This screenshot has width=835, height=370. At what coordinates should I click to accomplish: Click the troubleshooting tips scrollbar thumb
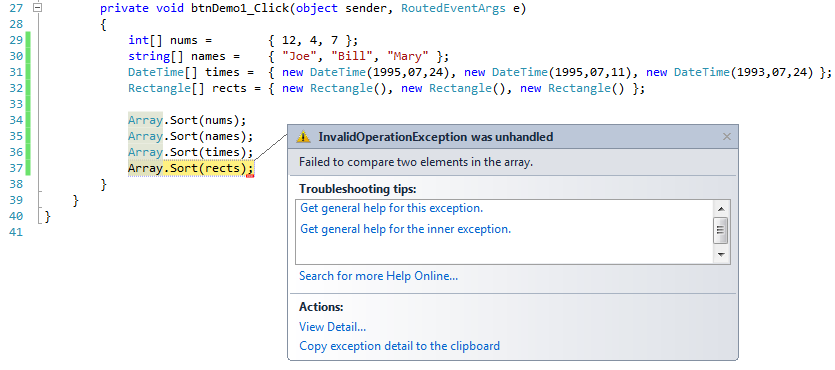[722, 230]
